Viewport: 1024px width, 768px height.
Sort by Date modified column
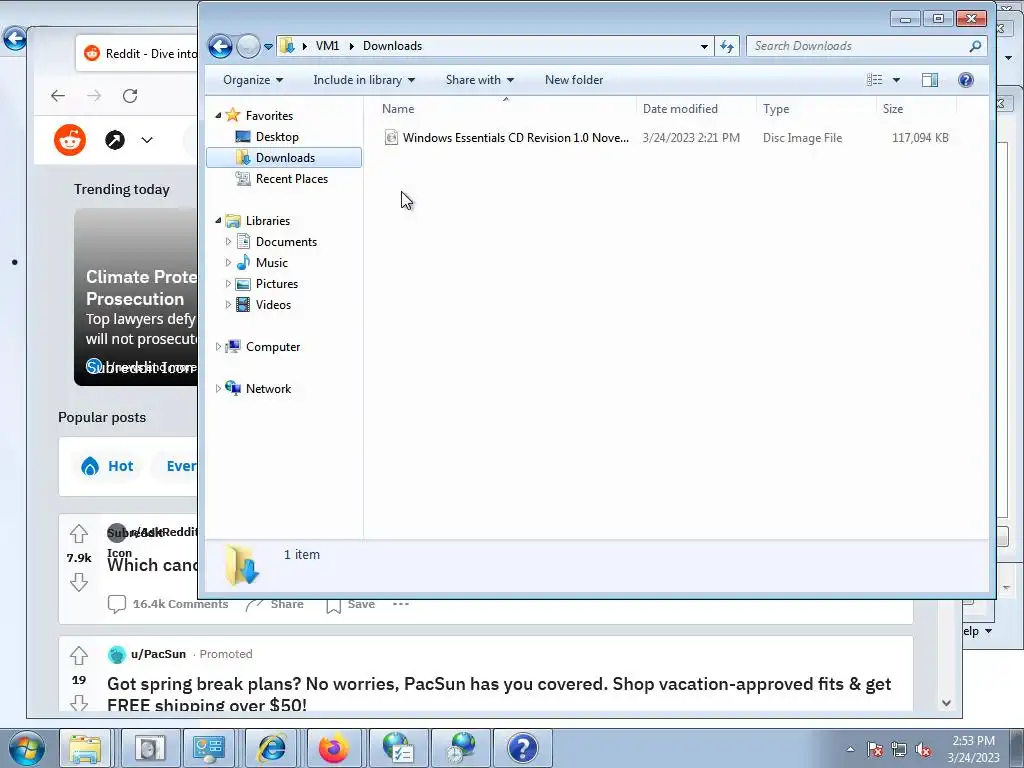tap(696, 109)
